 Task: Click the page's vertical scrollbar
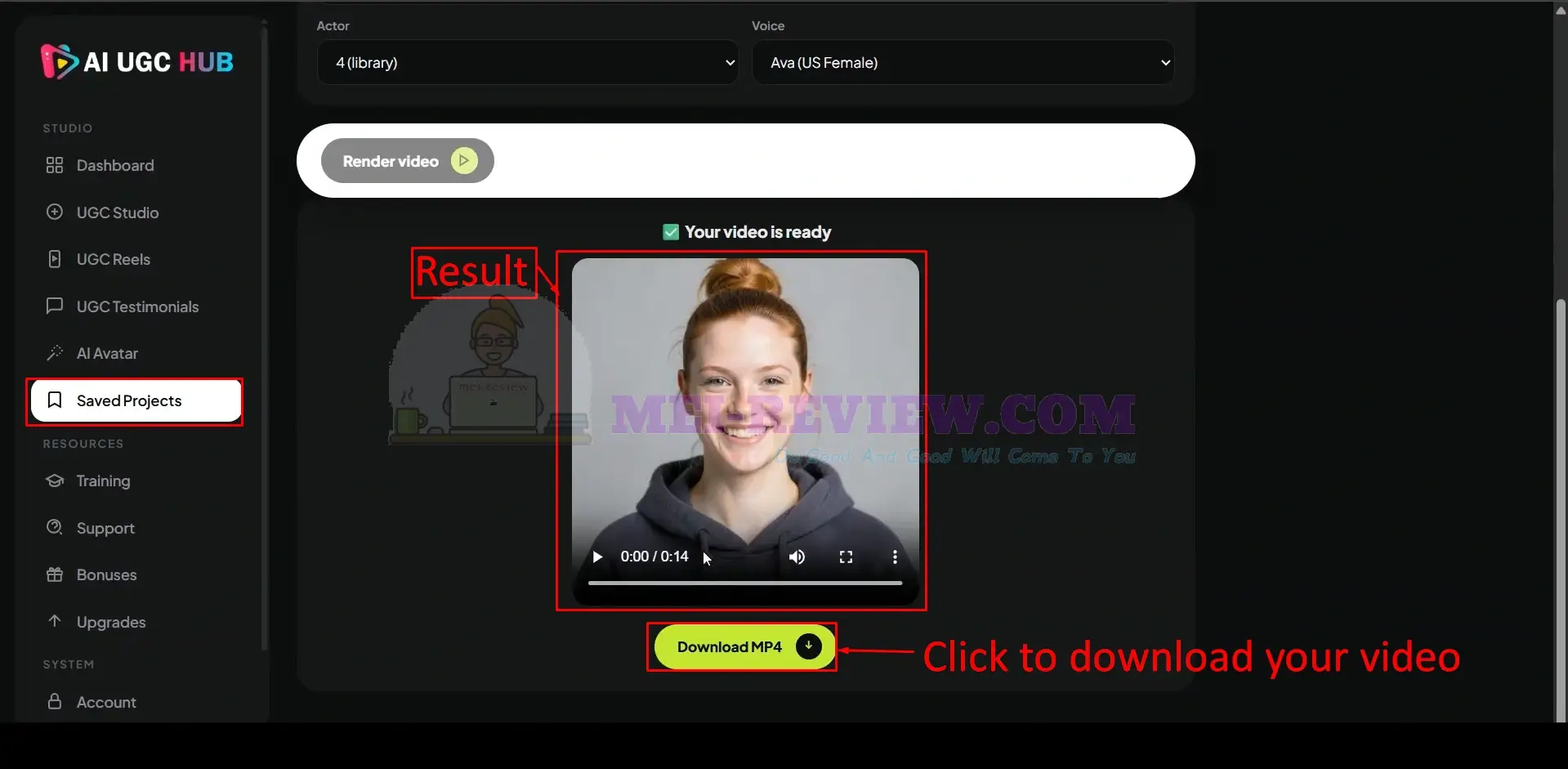coord(1561,511)
